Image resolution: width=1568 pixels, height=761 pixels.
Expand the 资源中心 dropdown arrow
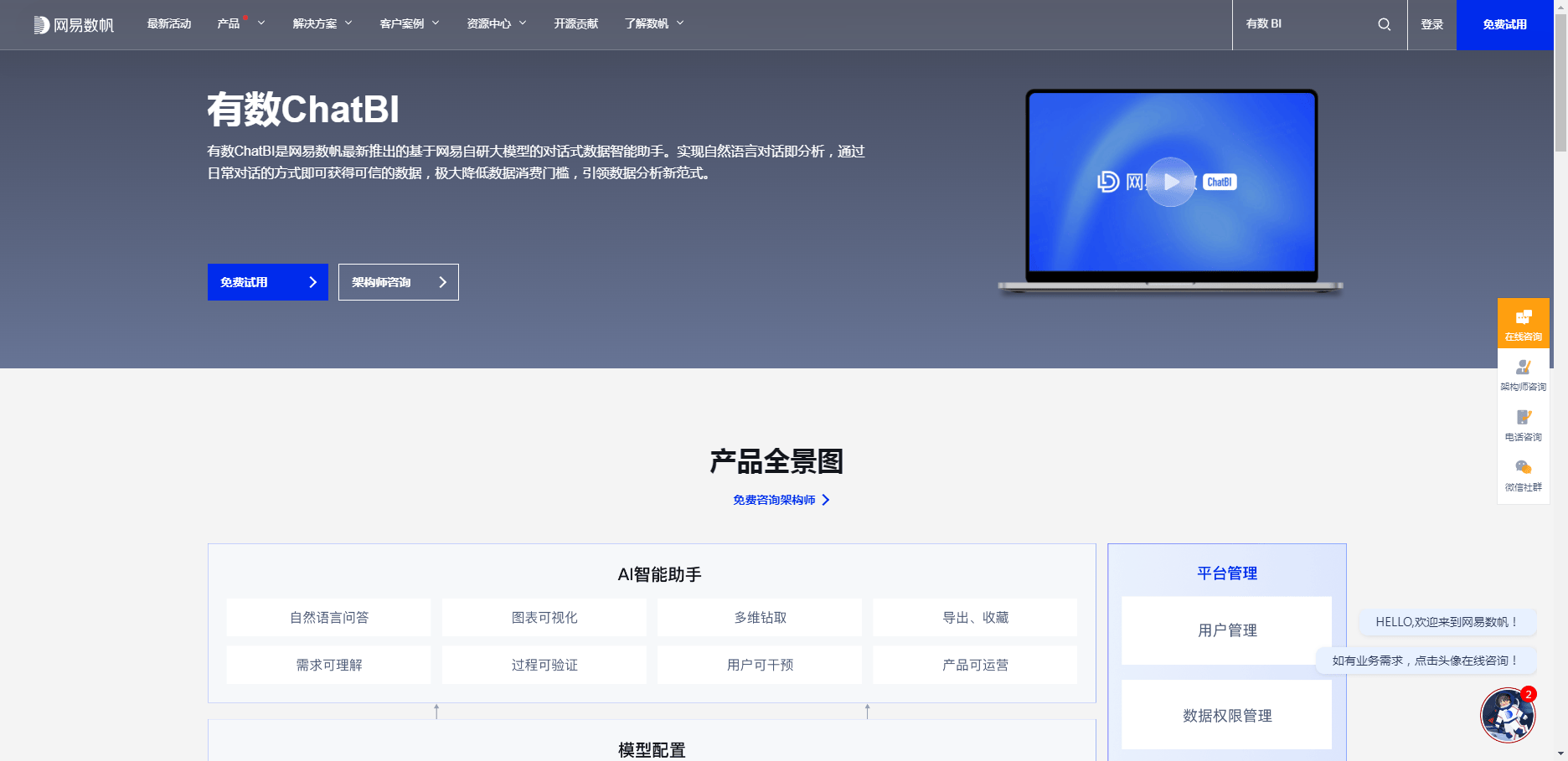pos(523,23)
